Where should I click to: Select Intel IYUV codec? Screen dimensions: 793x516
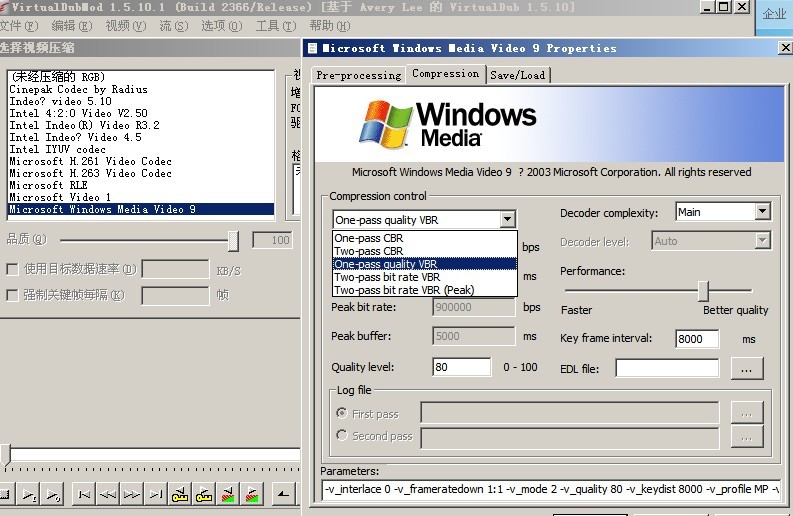141,149
